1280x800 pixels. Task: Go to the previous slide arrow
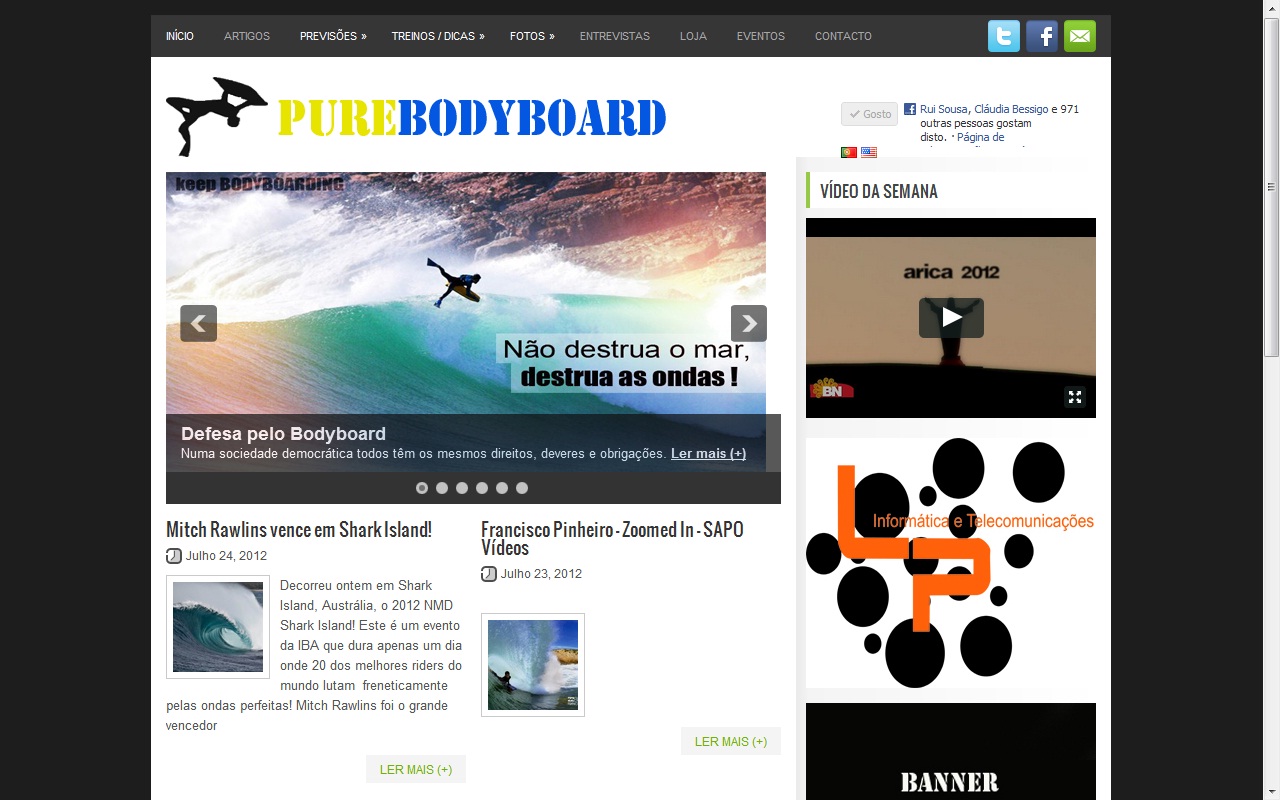pyautogui.click(x=198, y=323)
